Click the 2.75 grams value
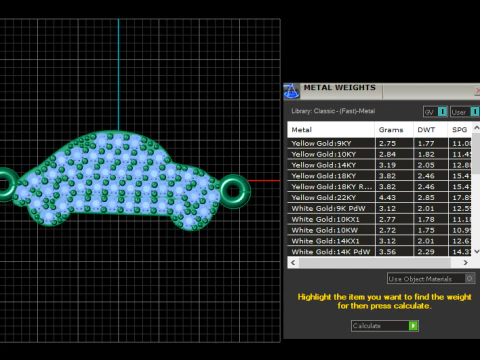 click(387, 143)
